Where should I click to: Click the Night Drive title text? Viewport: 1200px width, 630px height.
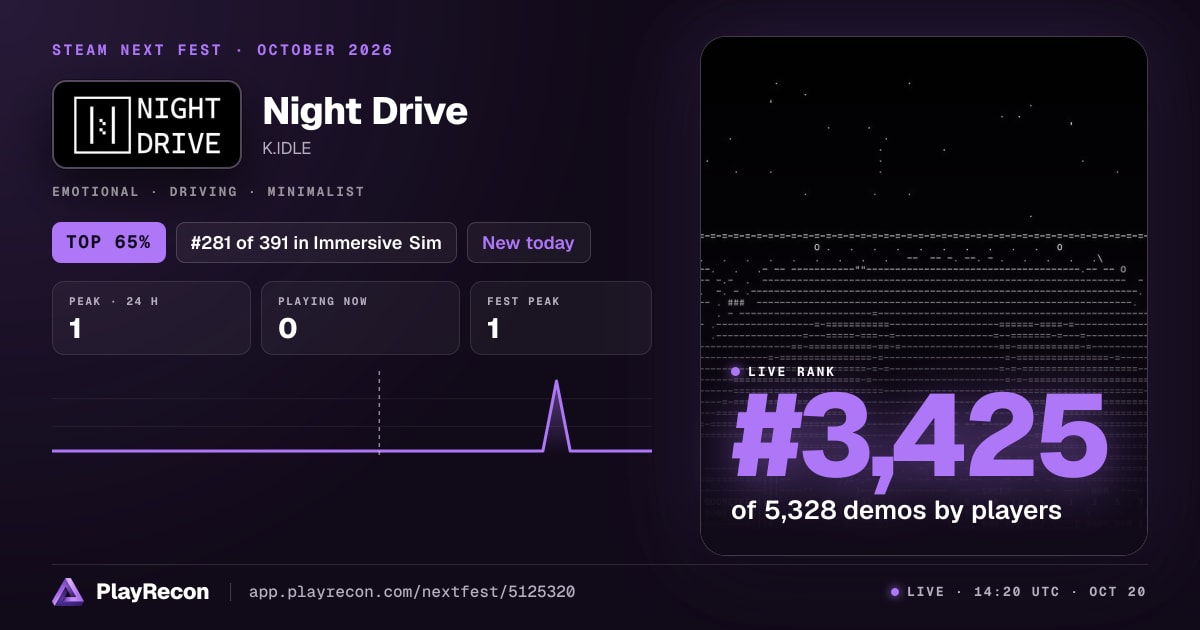[x=365, y=111]
